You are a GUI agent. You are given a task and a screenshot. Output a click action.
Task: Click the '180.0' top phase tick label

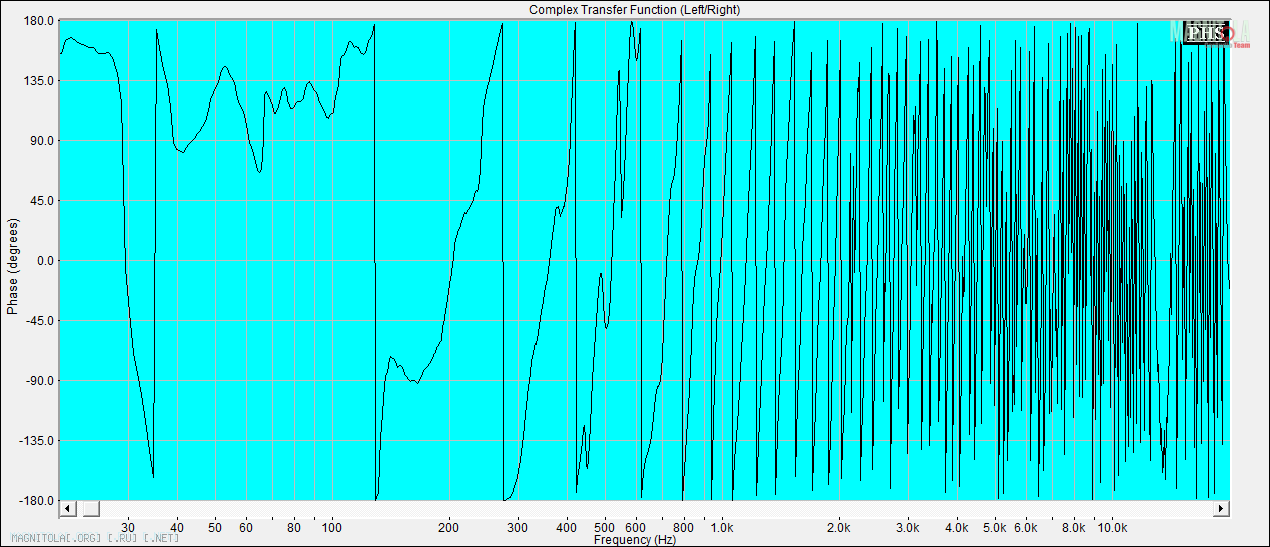point(39,21)
